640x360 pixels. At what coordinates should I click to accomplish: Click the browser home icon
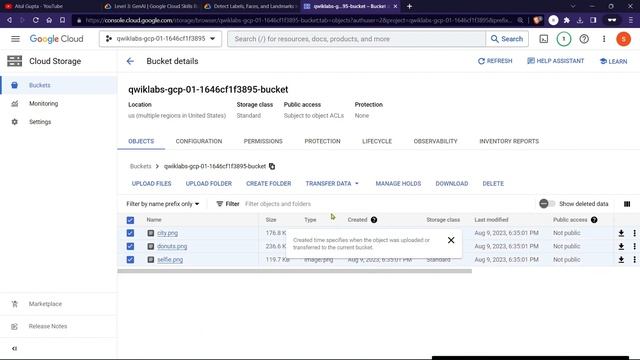point(49,20)
